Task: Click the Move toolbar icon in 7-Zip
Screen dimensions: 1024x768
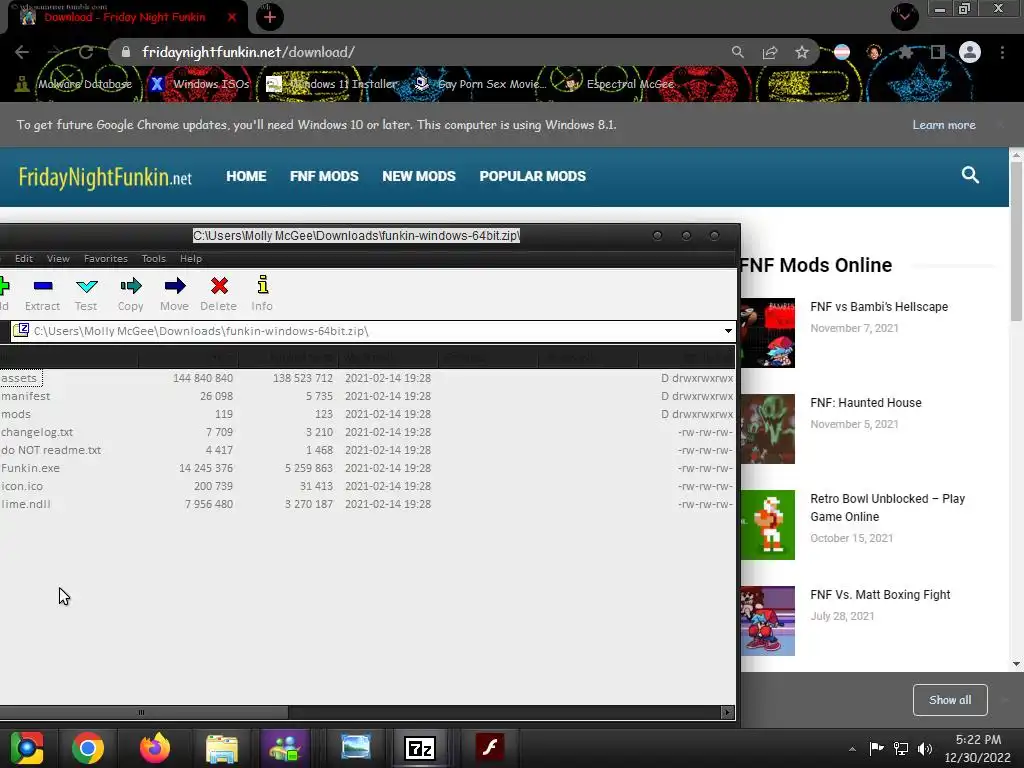Action: (x=174, y=286)
